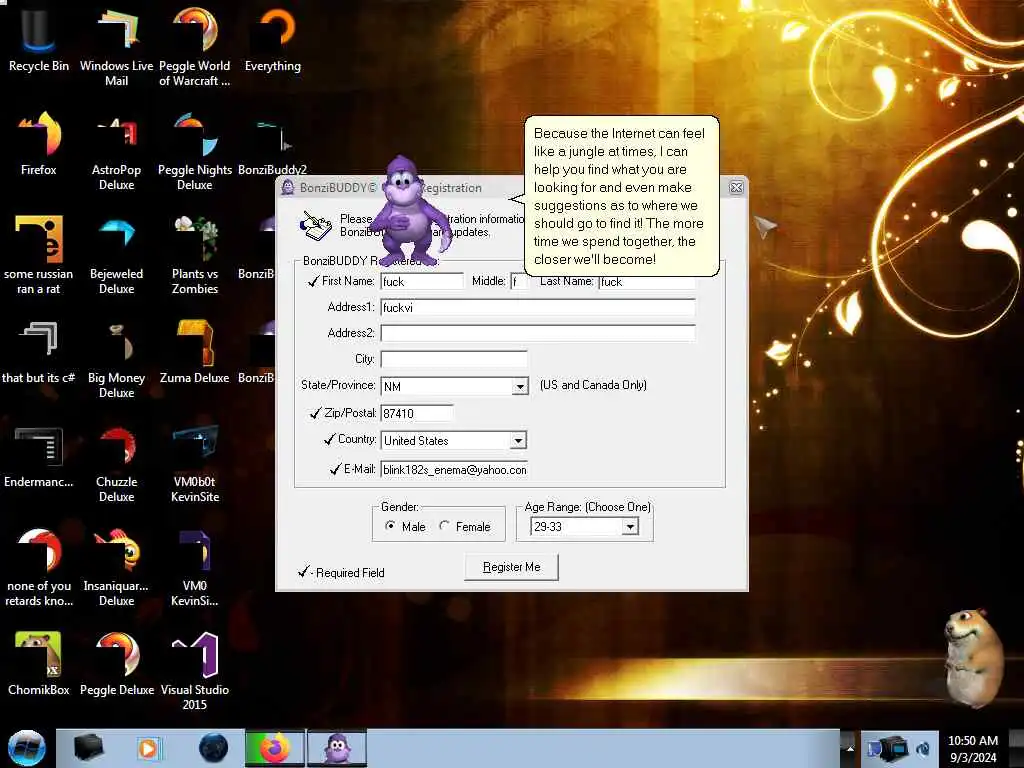
Task: Select the ChomikBox desktop icon
Action: 39,663
